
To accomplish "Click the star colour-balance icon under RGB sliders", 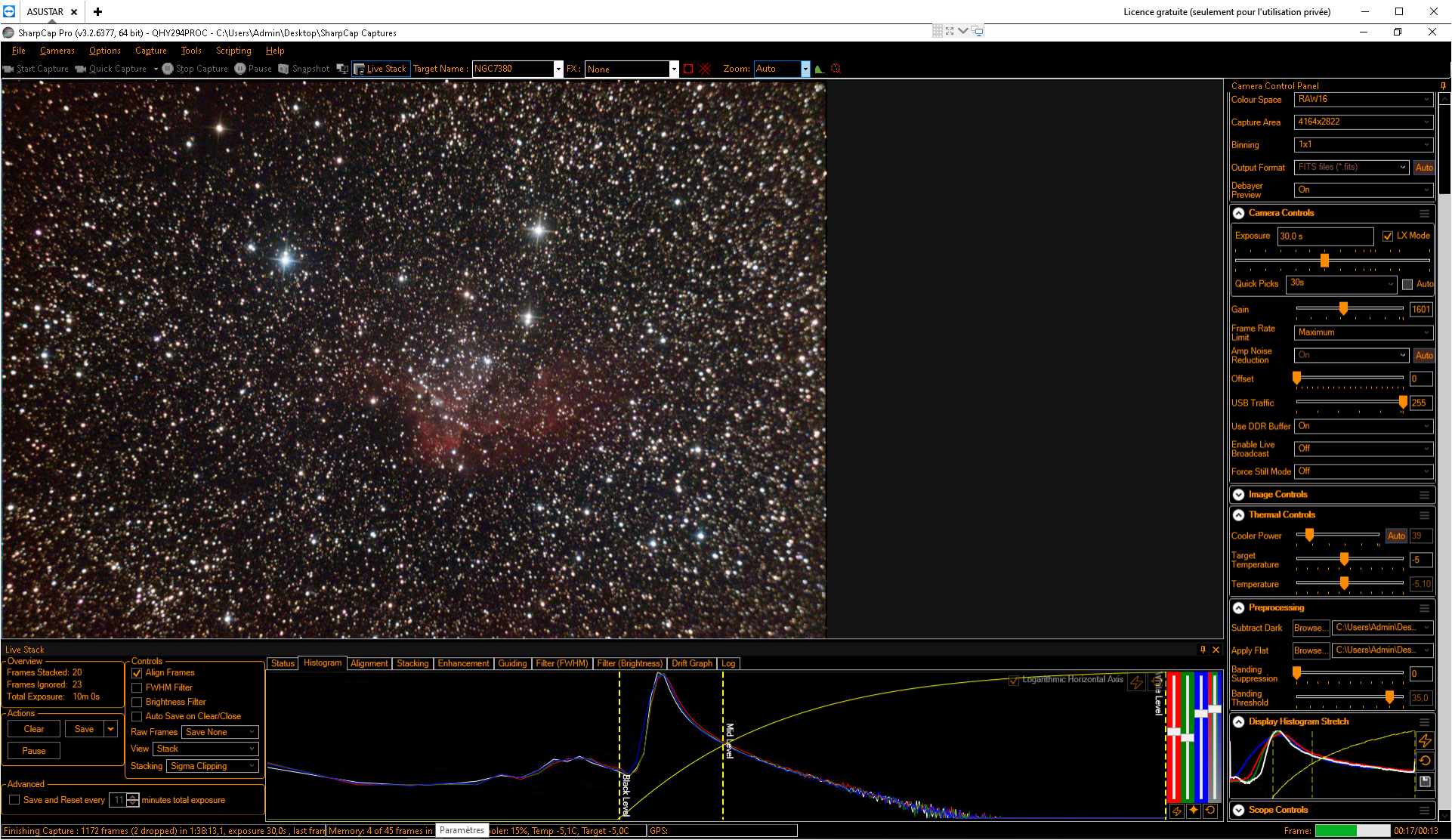I will (x=1194, y=811).
